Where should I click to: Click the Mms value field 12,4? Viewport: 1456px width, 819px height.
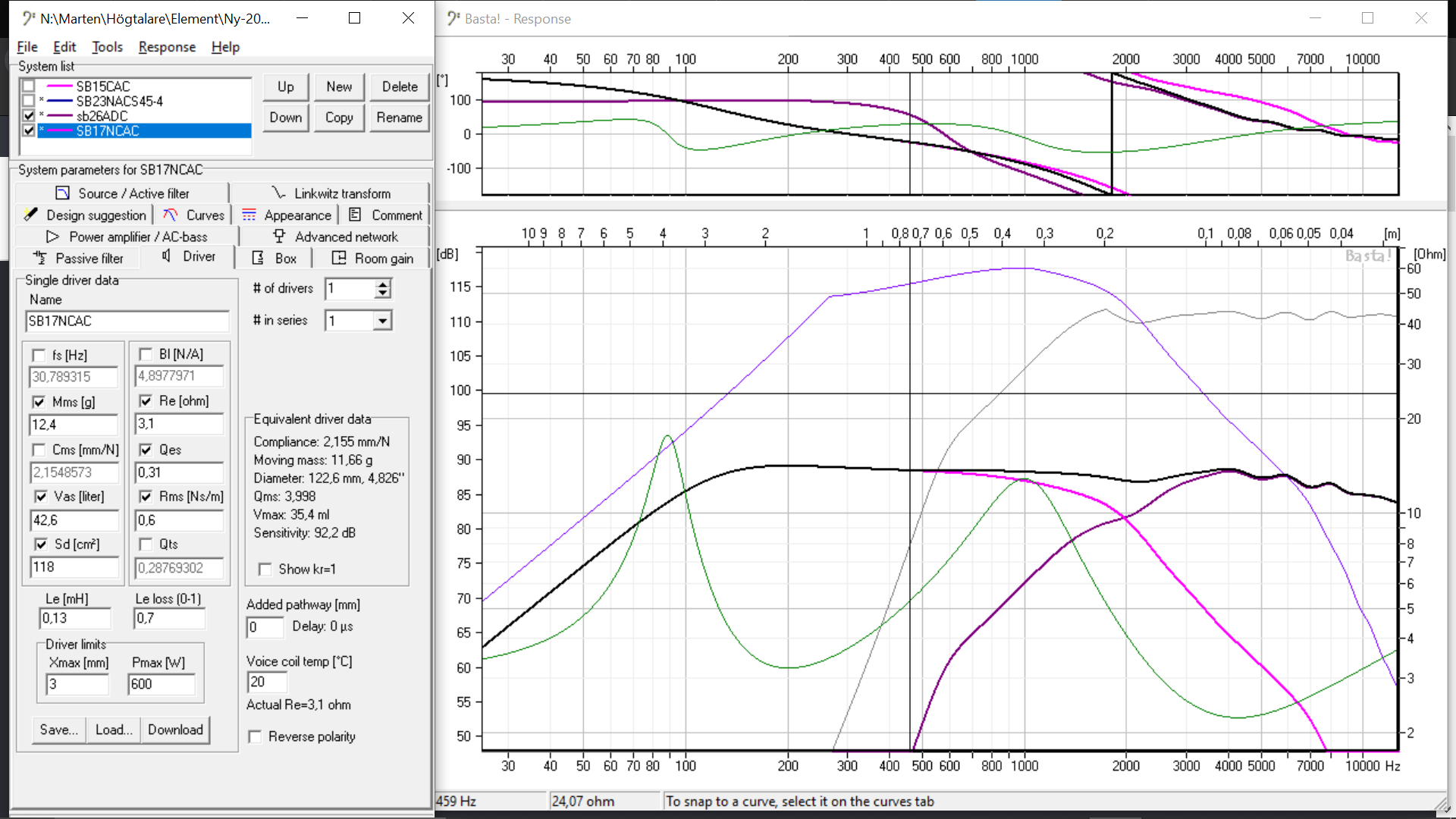click(74, 425)
